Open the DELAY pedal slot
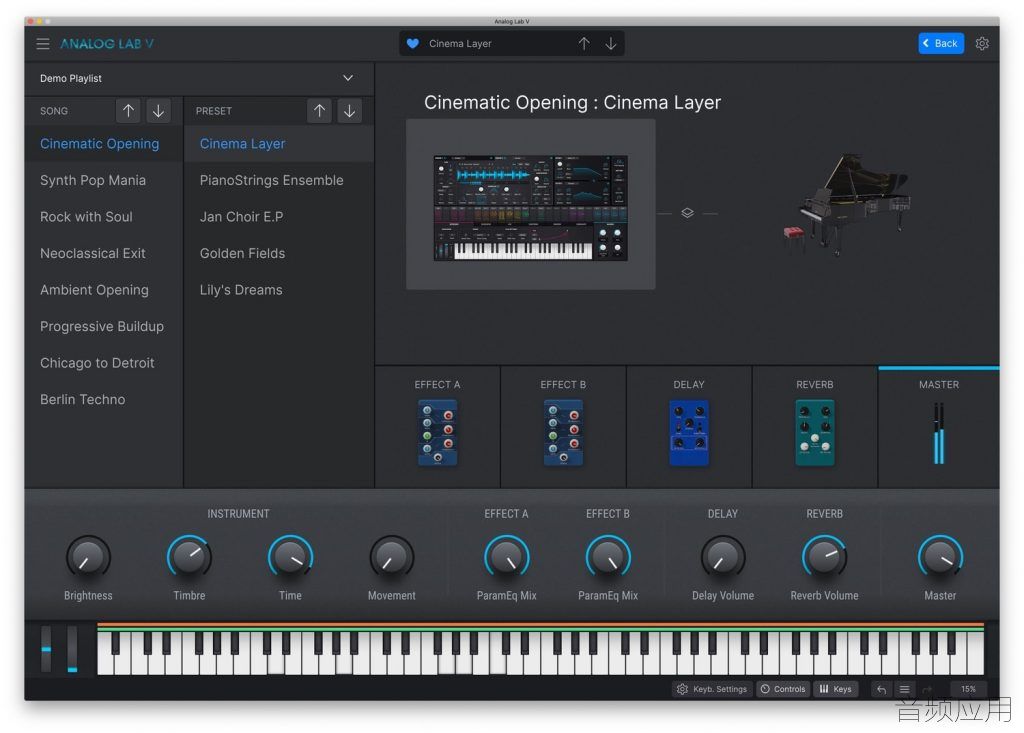 point(689,427)
